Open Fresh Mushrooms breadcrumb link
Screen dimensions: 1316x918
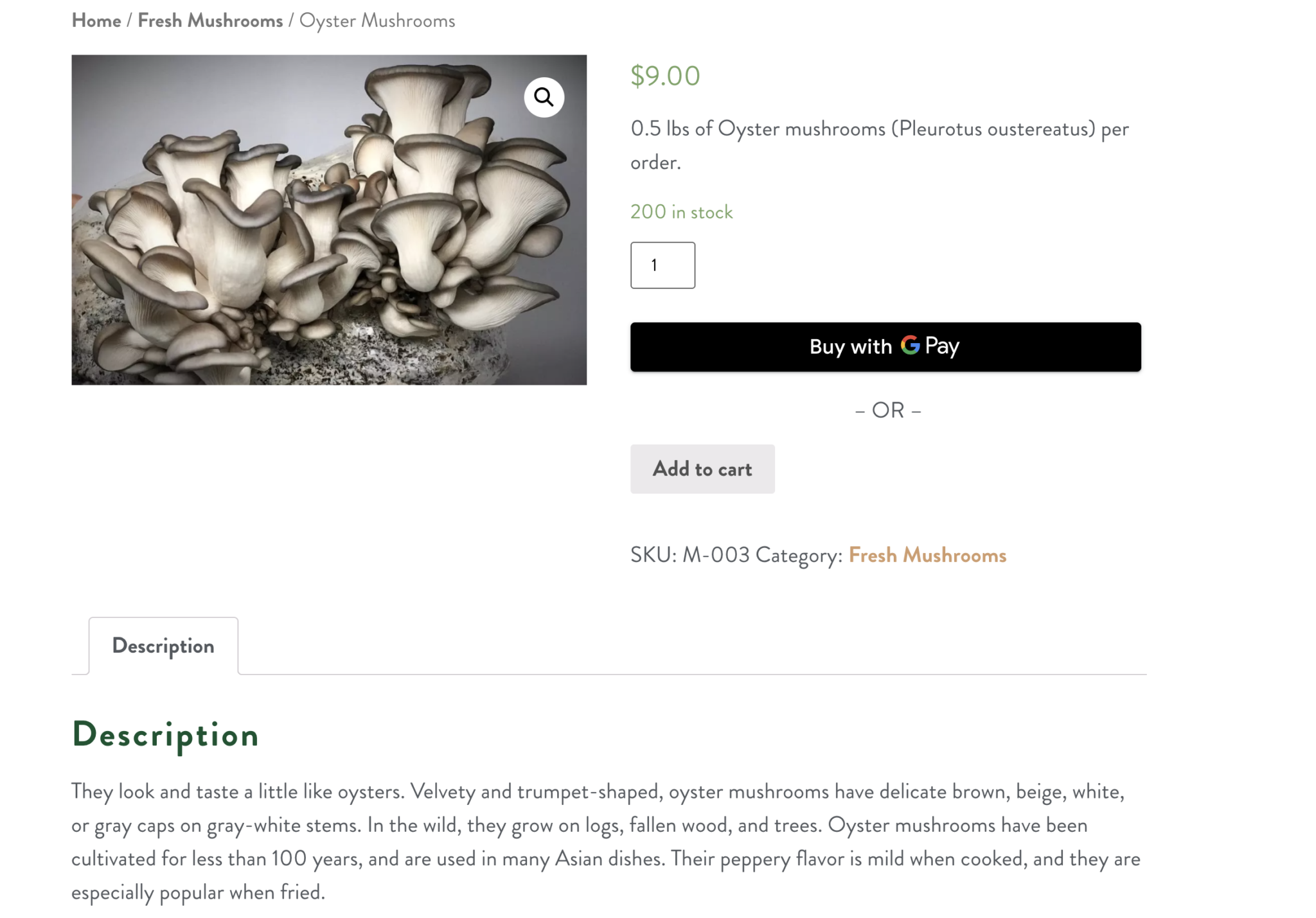tap(210, 21)
